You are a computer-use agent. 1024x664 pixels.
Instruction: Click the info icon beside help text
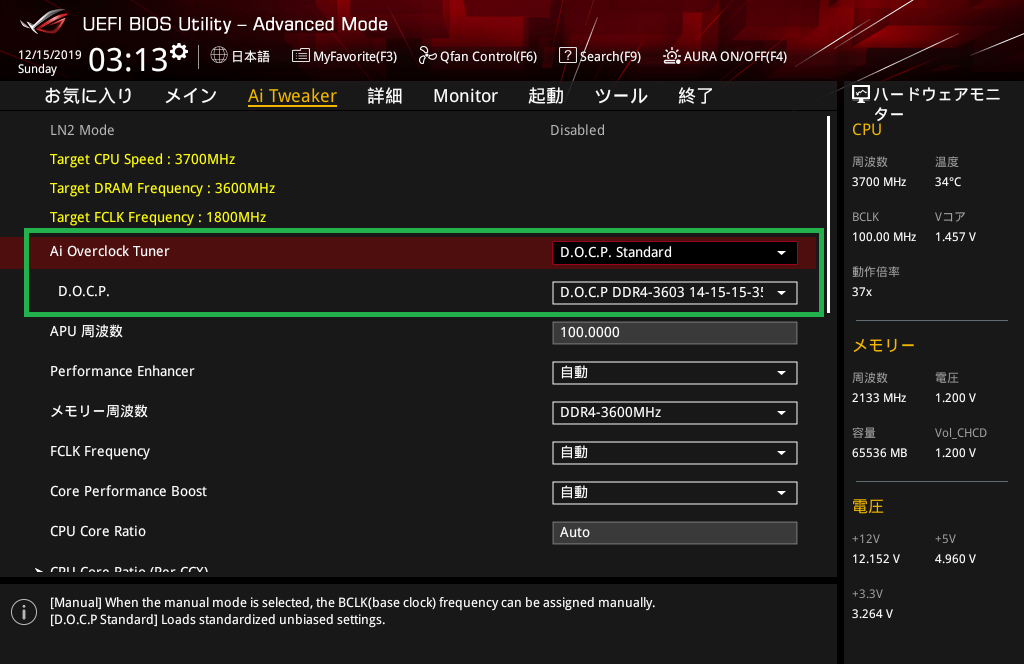24,612
